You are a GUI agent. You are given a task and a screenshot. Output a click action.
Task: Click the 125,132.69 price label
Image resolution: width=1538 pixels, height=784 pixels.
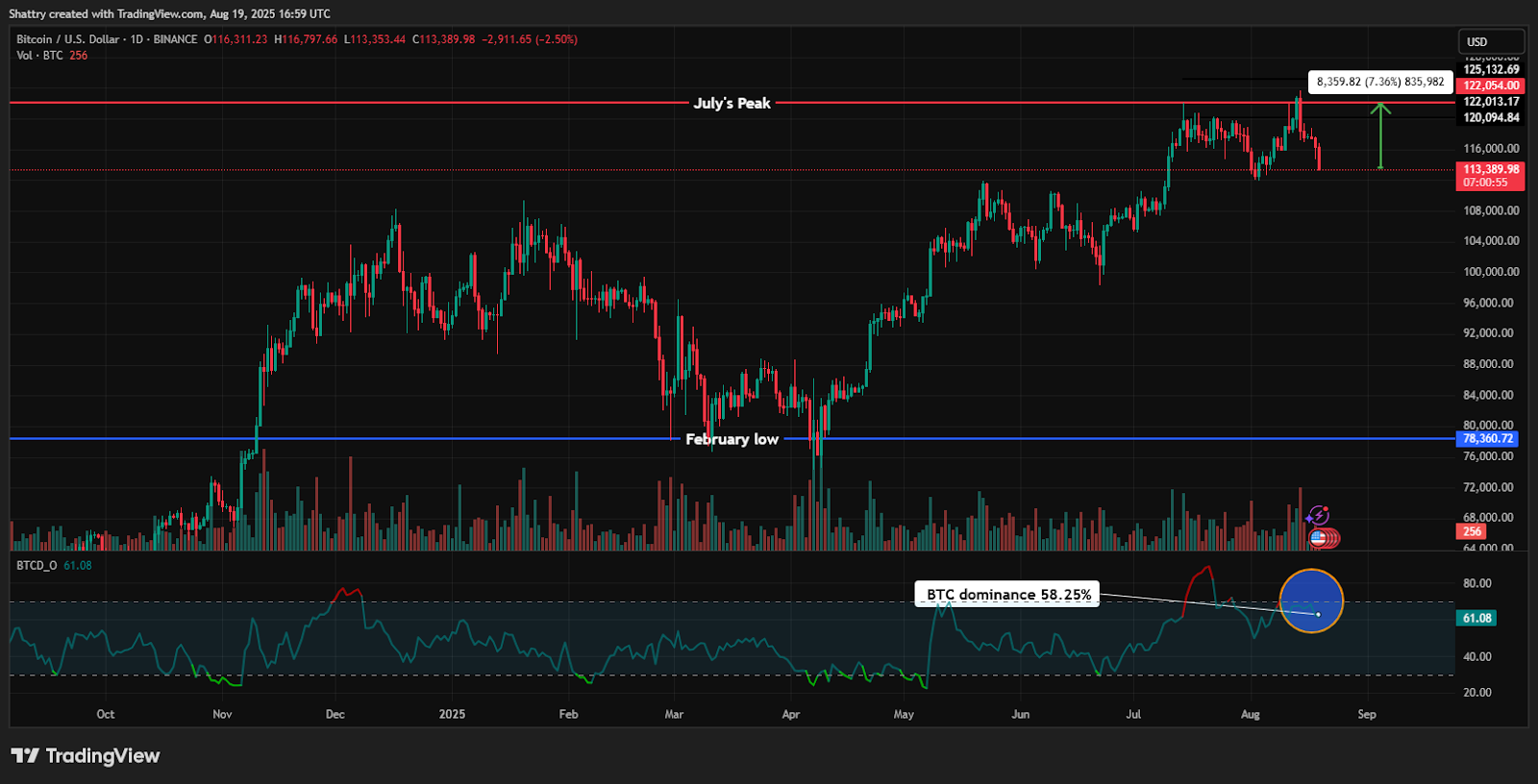(1491, 69)
